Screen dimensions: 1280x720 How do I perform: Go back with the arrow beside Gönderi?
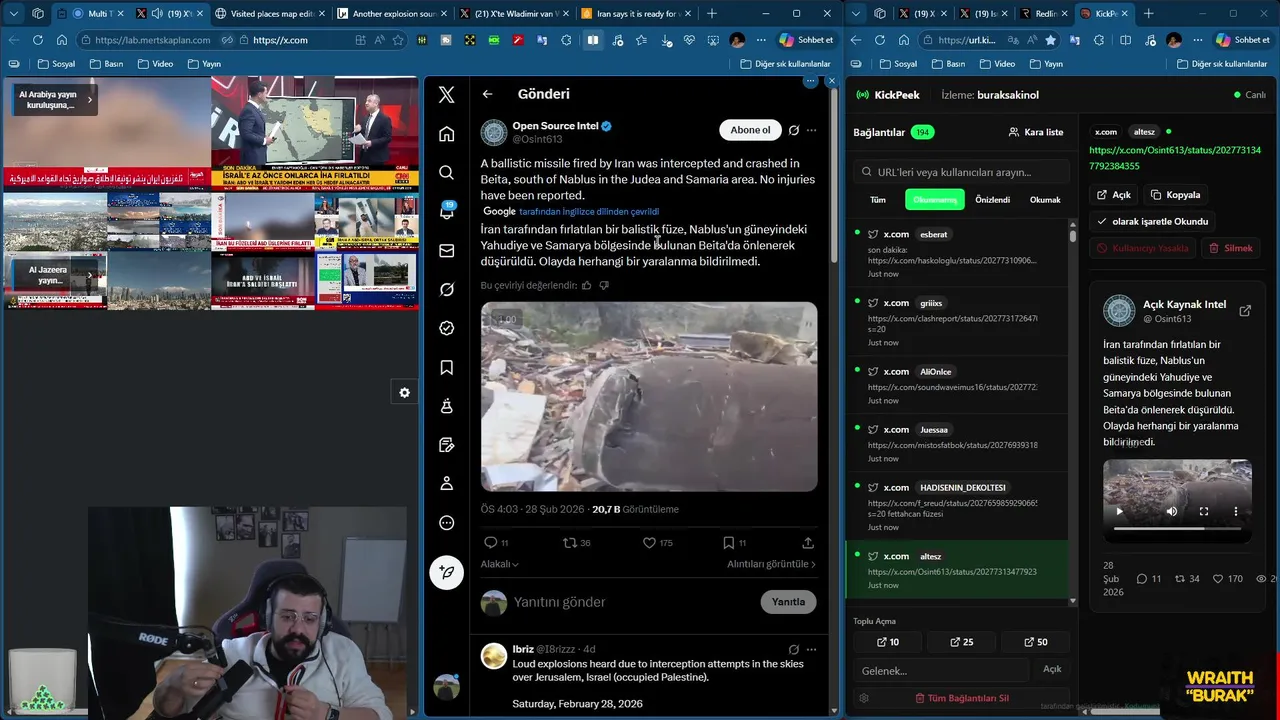click(487, 94)
